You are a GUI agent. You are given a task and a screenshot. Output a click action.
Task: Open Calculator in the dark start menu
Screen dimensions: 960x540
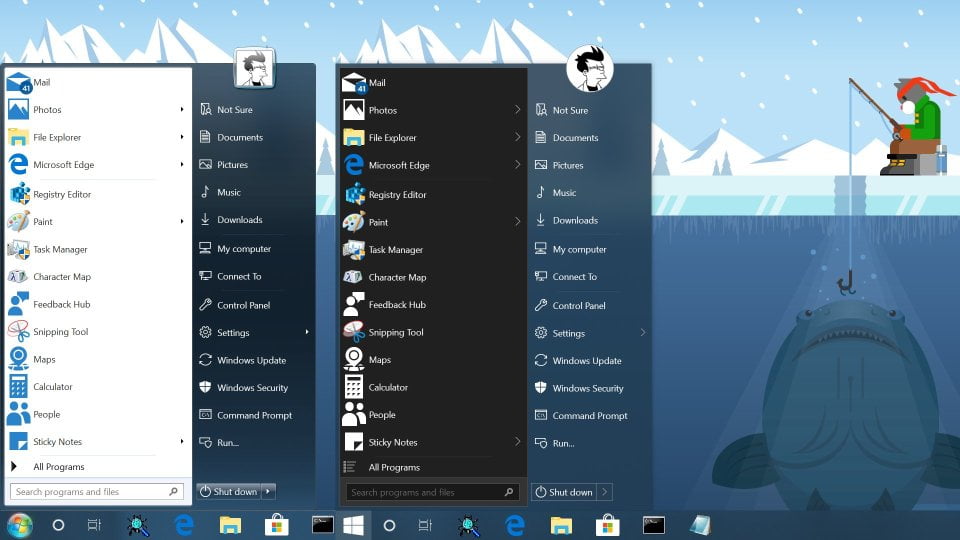click(x=388, y=387)
